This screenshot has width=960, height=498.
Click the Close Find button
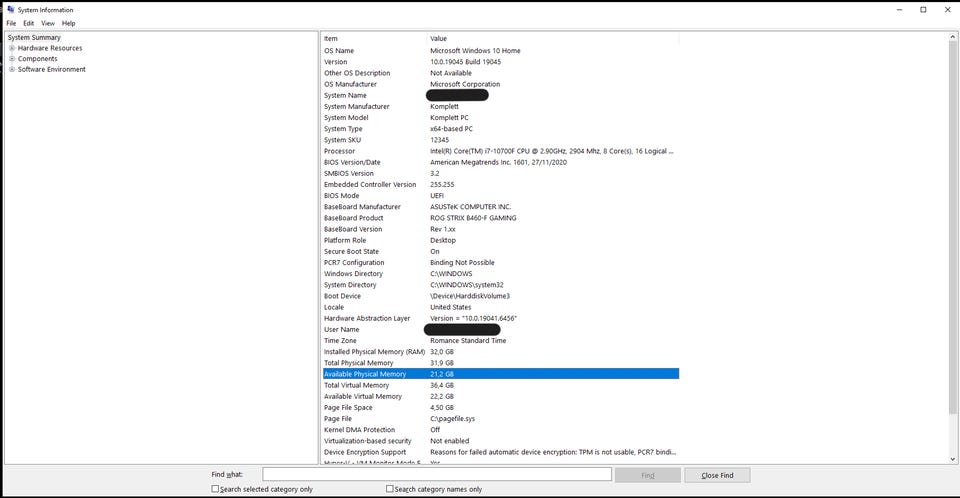click(717, 475)
